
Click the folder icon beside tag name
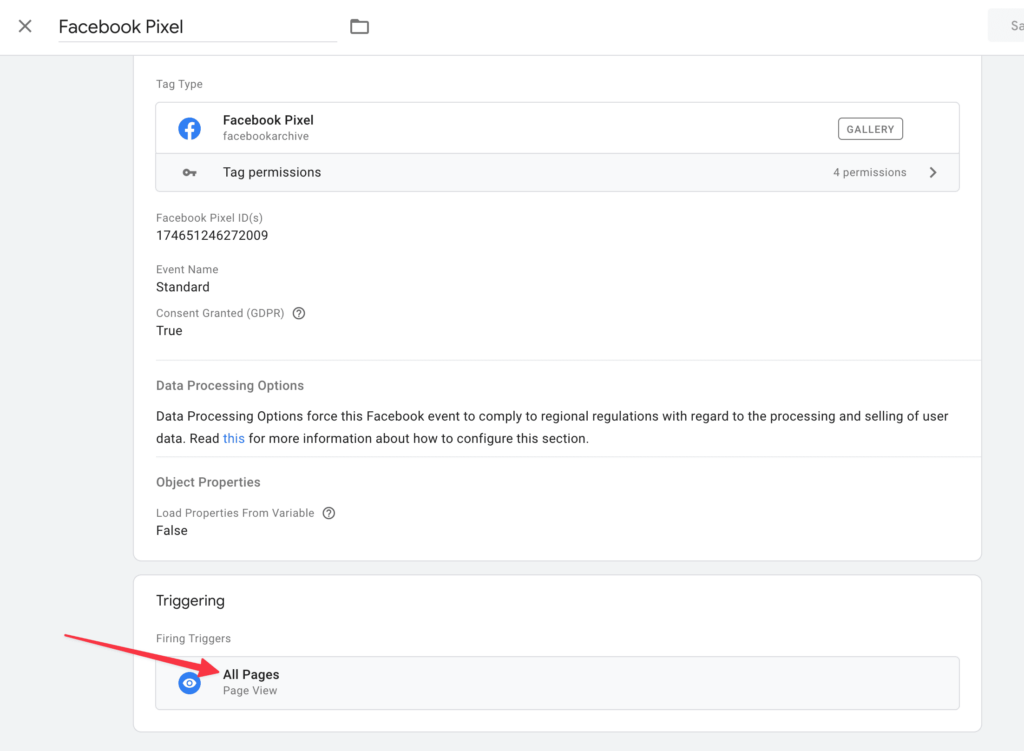click(359, 27)
